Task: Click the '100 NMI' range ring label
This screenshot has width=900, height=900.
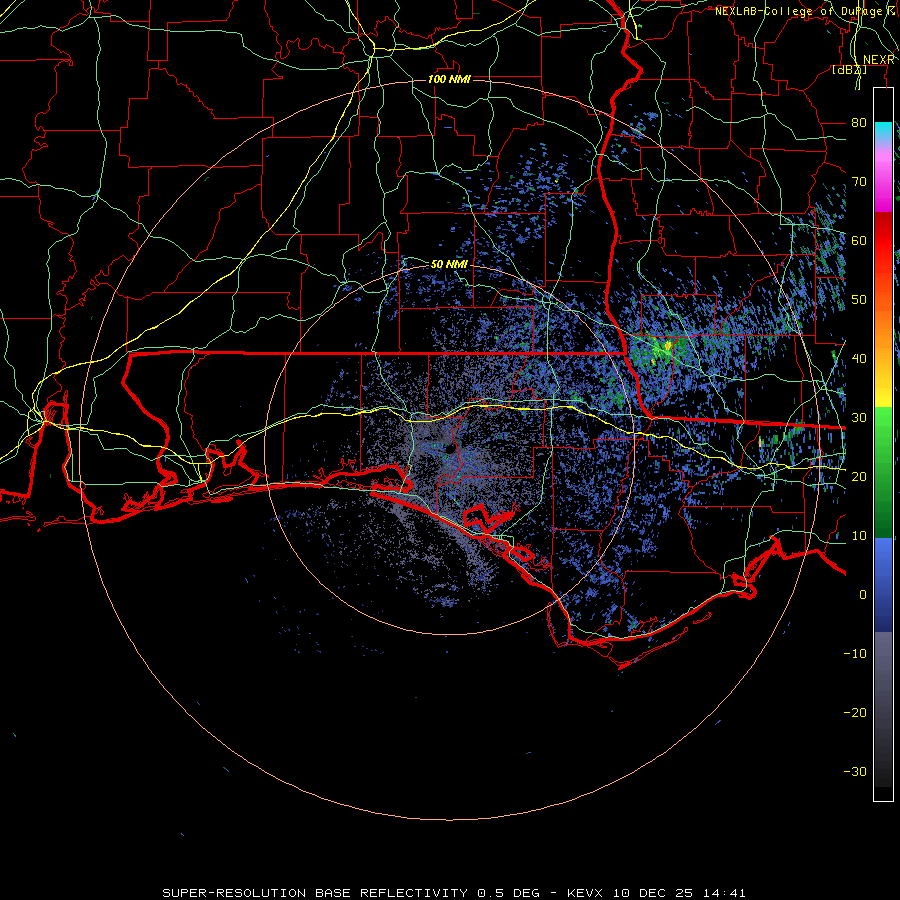Action: pos(449,79)
